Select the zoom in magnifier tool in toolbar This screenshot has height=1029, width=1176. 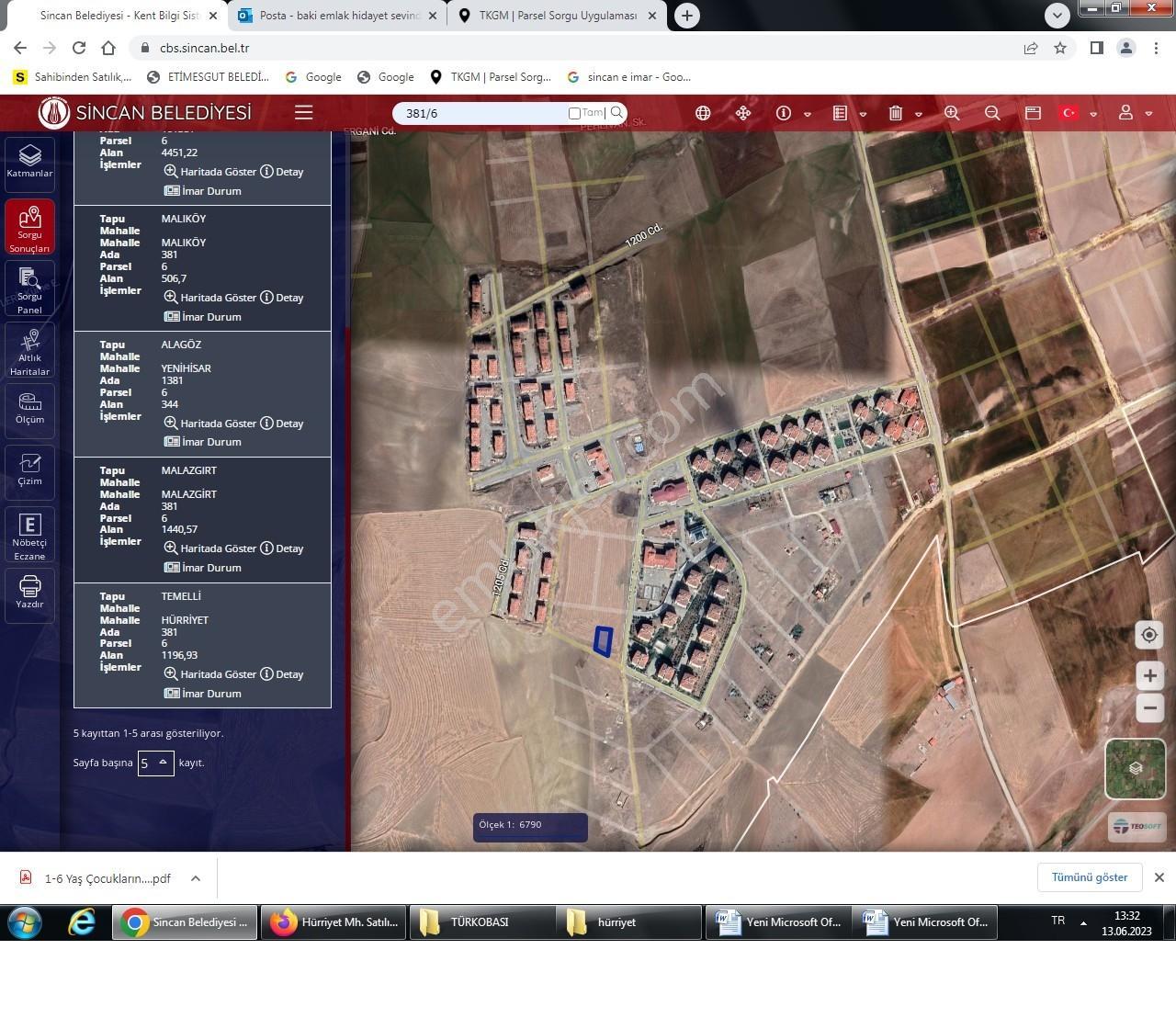952,113
